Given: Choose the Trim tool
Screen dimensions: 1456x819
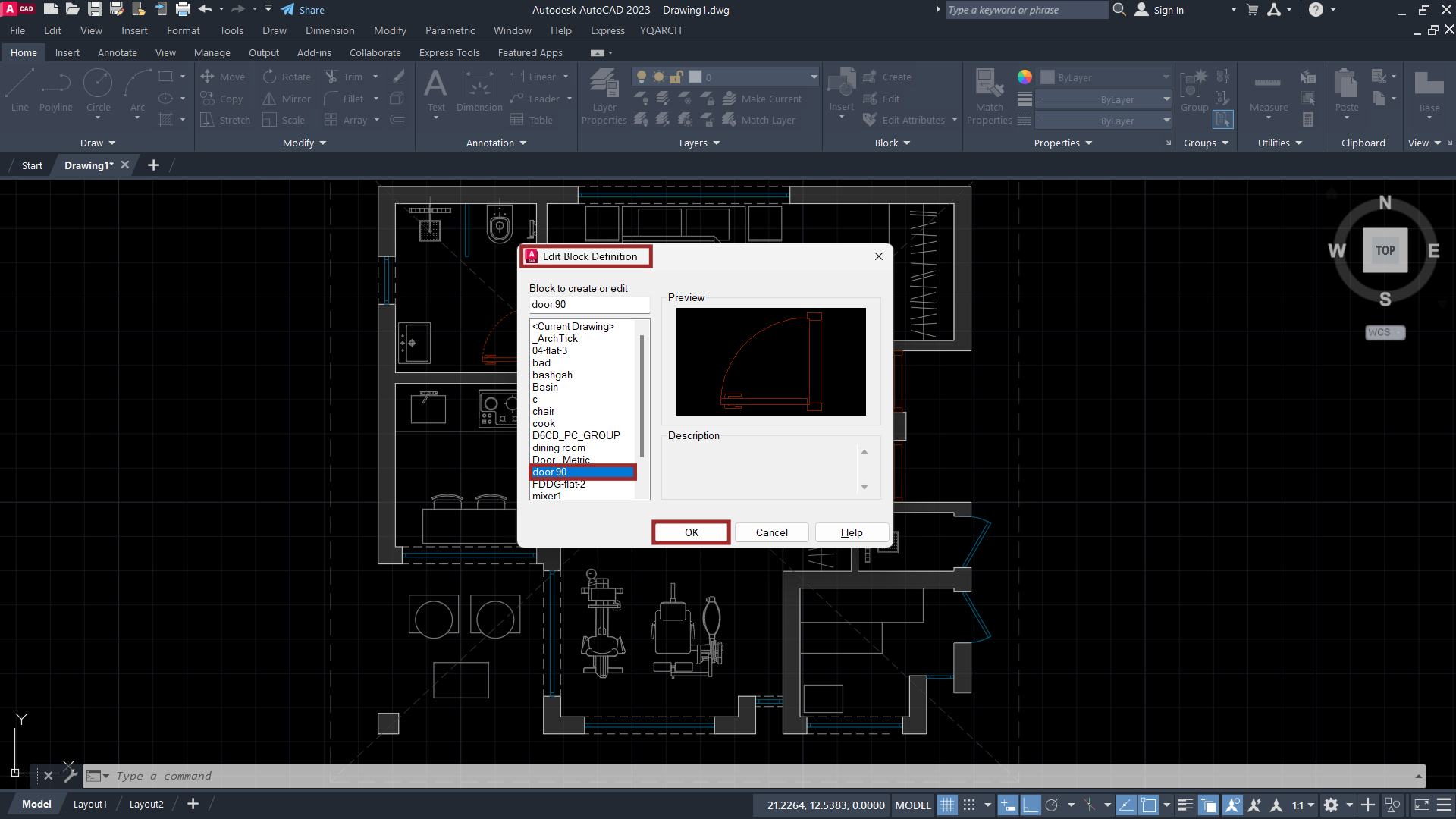Looking at the screenshot, I should pos(344,77).
